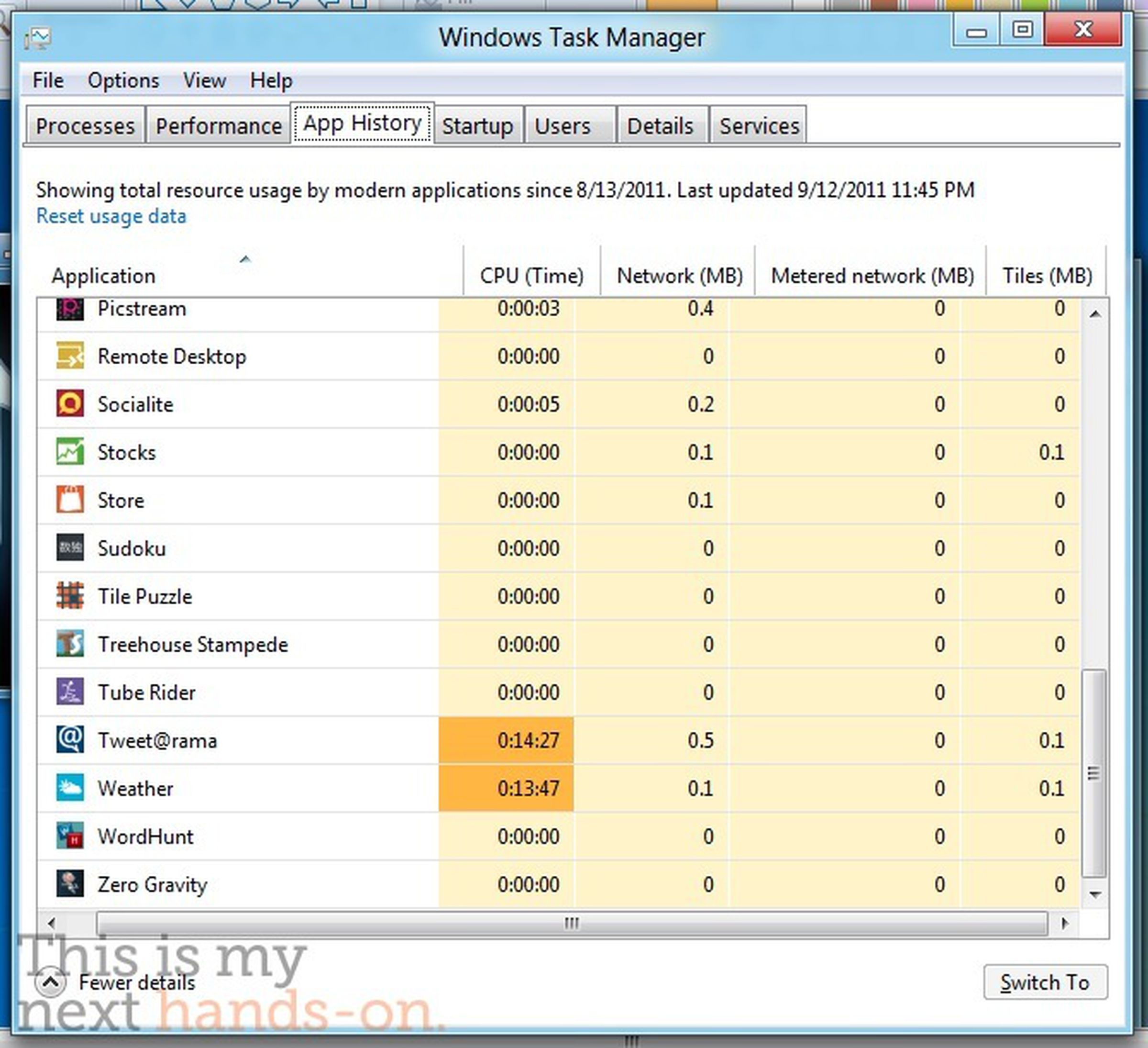Click Tweet@rama network value 0.5
1148x1048 pixels.
tap(700, 740)
